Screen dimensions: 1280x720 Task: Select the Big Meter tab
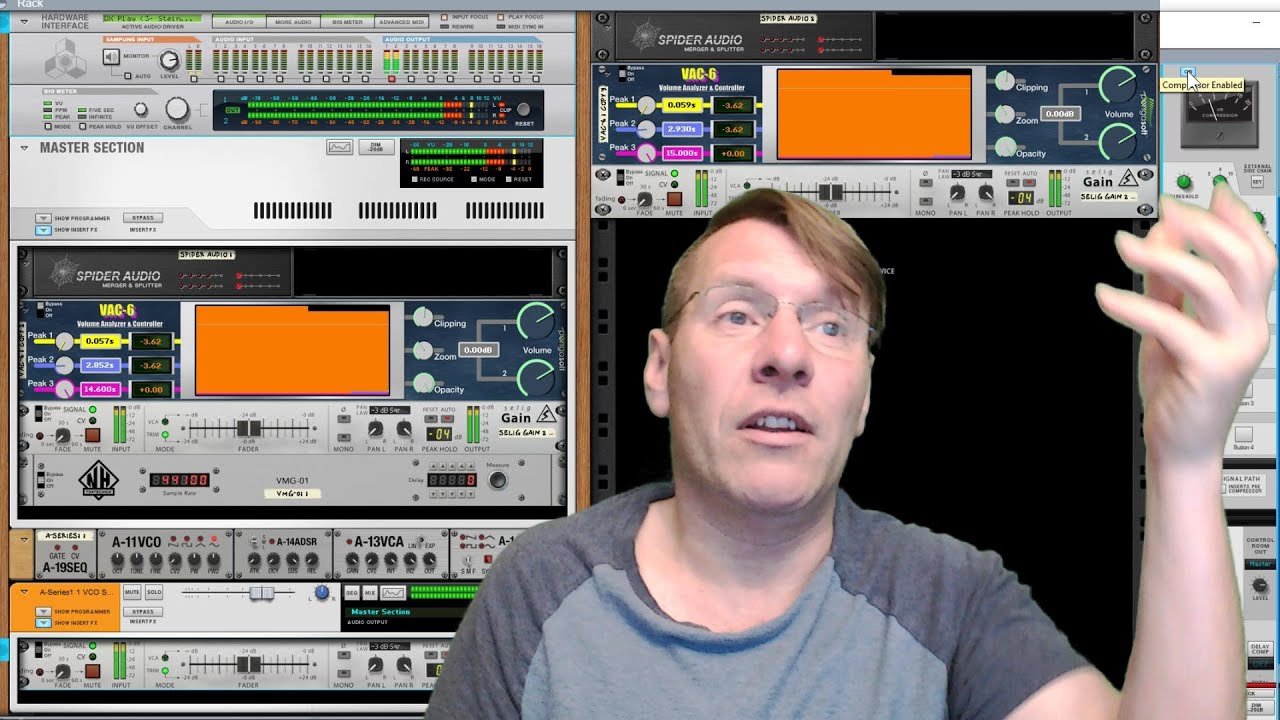tap(347, 21)
